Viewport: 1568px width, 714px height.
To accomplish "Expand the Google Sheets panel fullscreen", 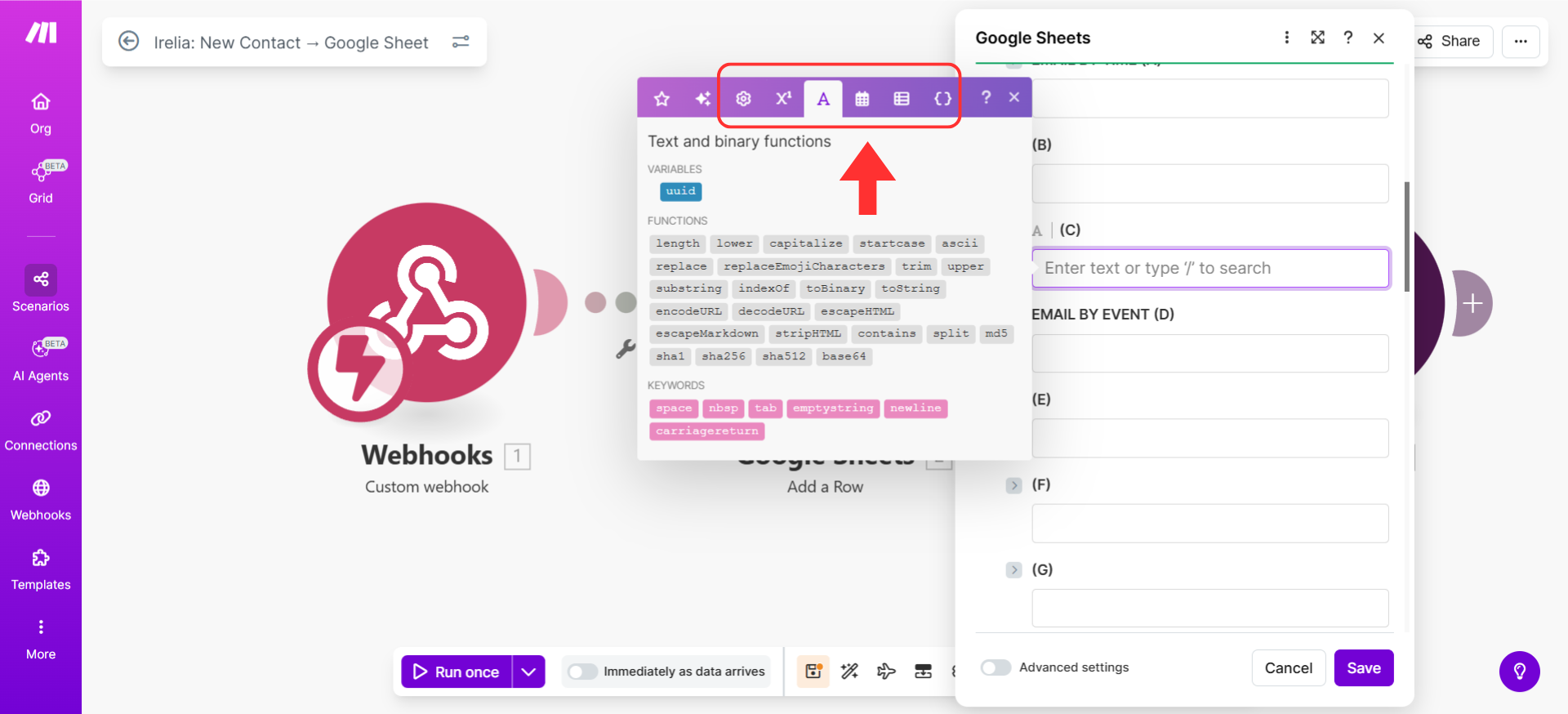I will 1317,38.
